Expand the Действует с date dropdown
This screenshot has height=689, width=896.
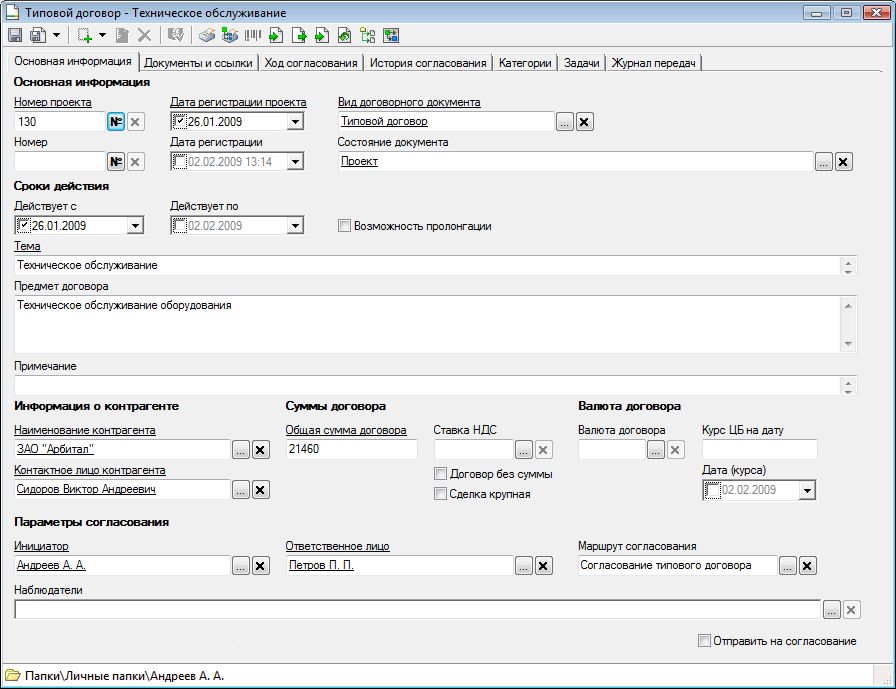[x=135, y=226]
